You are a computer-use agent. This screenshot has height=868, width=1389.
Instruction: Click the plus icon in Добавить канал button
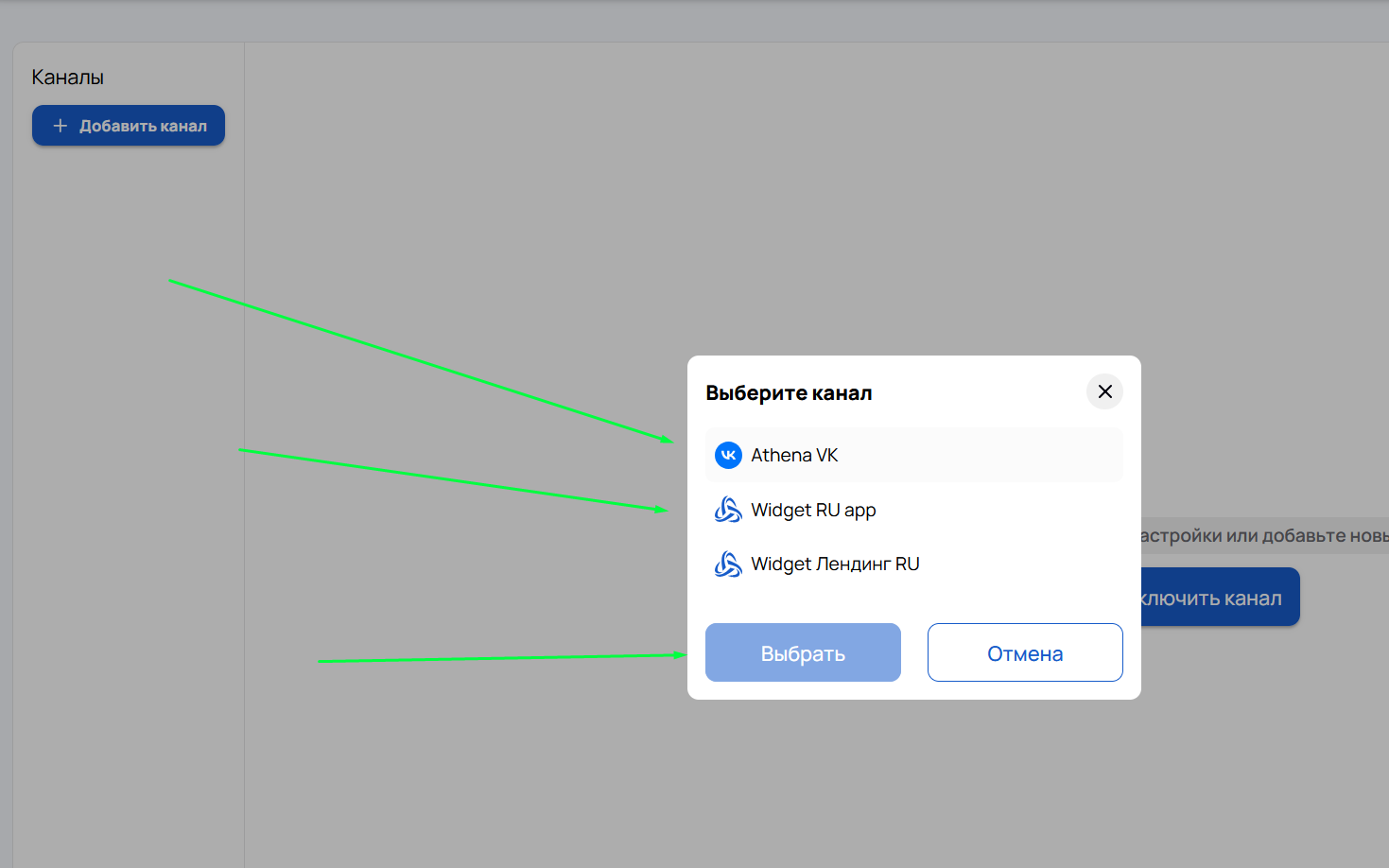[x=61, y=126]
